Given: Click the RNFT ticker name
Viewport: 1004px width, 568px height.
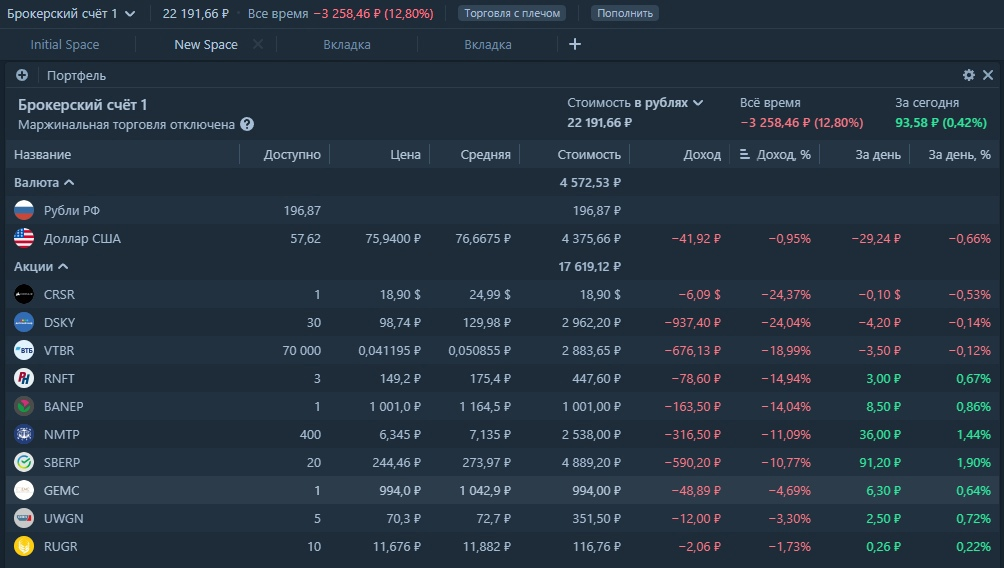Looking at the screenshot, I should coord(59,378).
